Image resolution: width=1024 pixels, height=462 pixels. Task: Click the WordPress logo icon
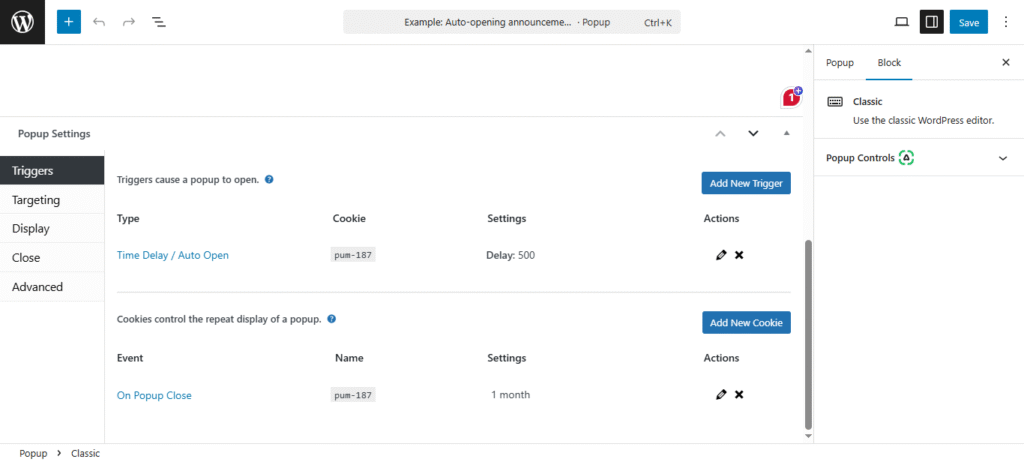pos(22,22)
